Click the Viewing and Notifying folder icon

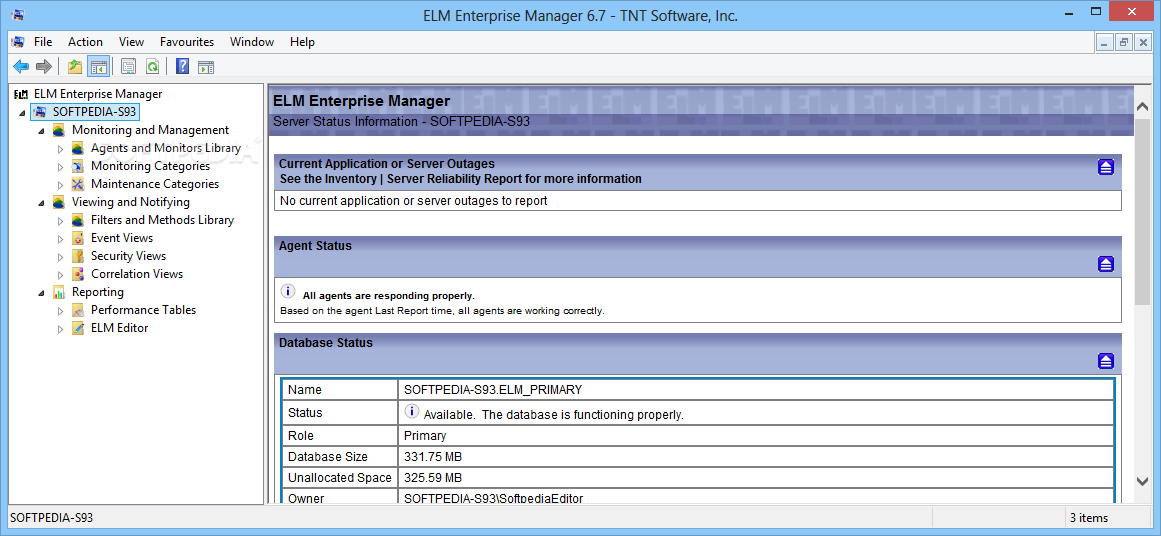coord(58,202)
